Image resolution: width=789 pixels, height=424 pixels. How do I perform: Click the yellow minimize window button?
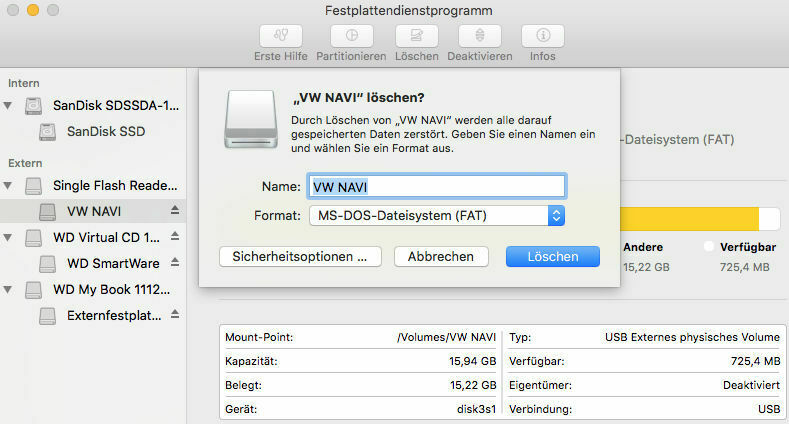tap(33, 10)
